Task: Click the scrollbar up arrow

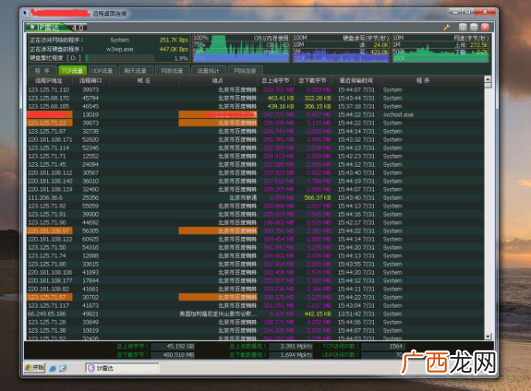Action: (x=488, y=80)
